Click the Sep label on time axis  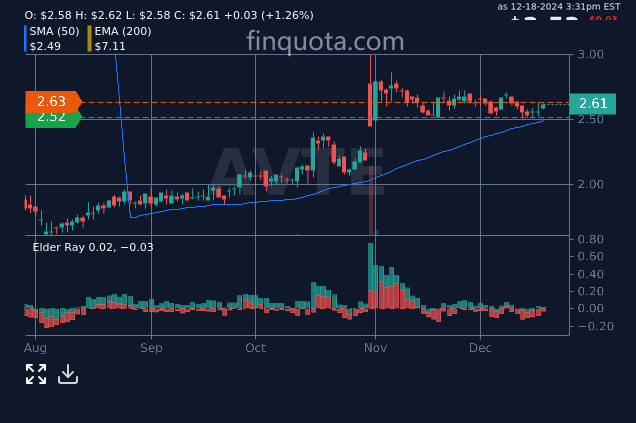[151, 348]
